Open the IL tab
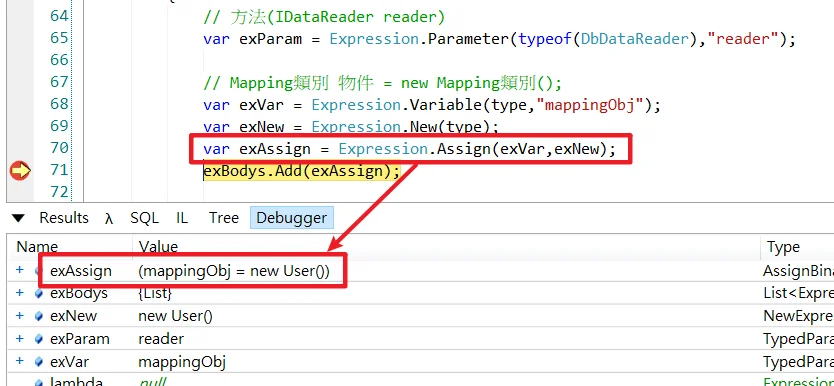834x386 pixels. (182, 218)
